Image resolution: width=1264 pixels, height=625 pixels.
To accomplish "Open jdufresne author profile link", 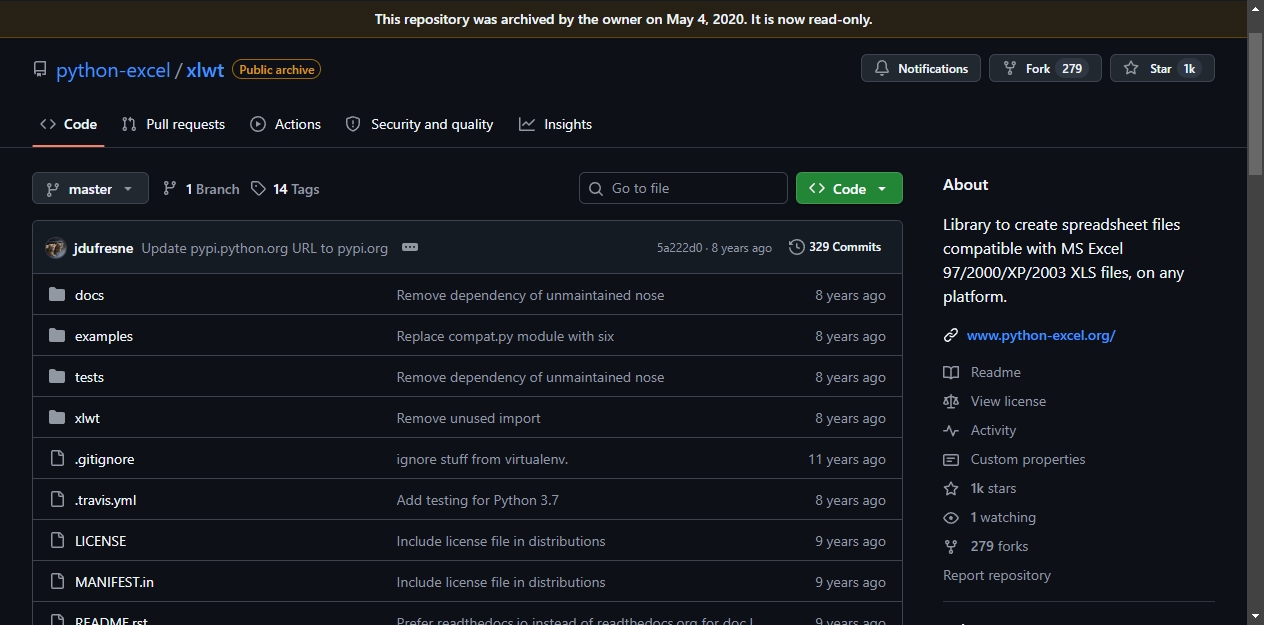I will 103,248.
